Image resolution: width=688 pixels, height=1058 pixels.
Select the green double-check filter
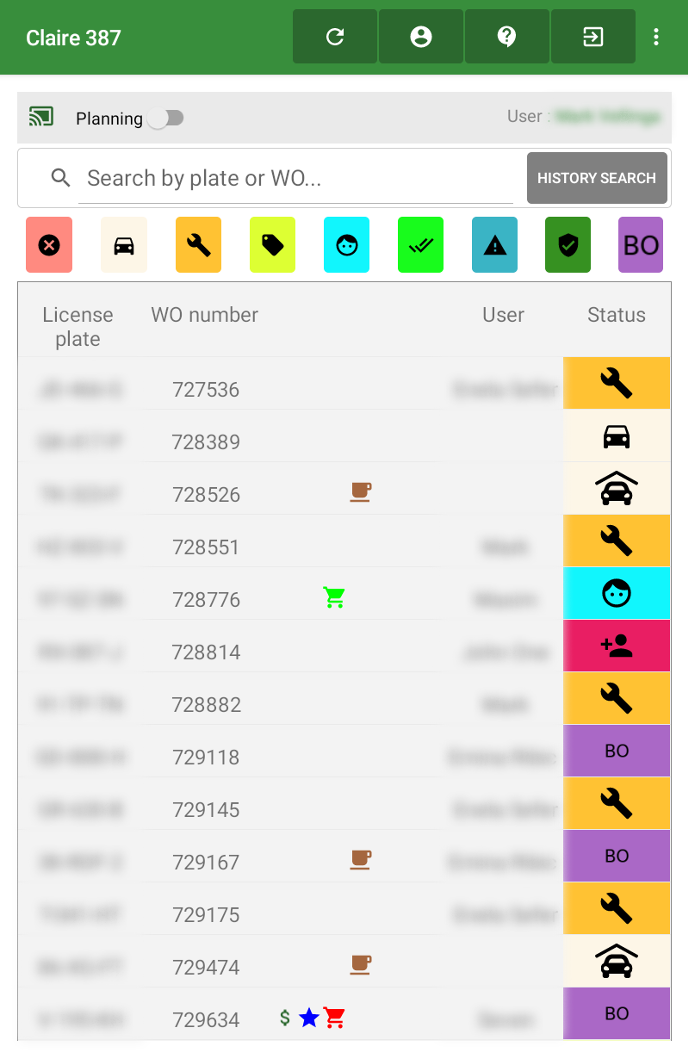pyautogui.click(x=421, y=245)
